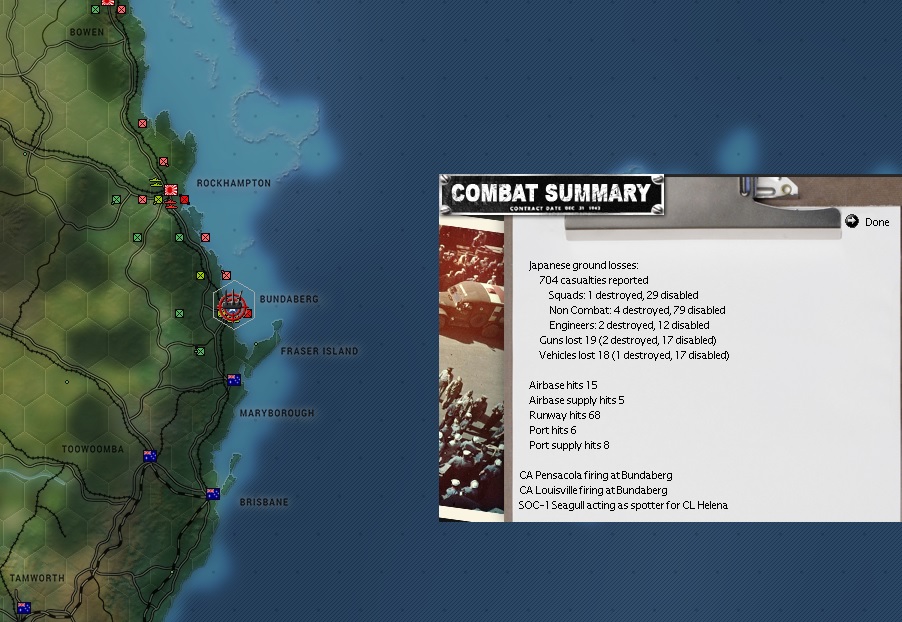
Task: Click the Combat Summary title banner
Action: click(x=551, y=194)
